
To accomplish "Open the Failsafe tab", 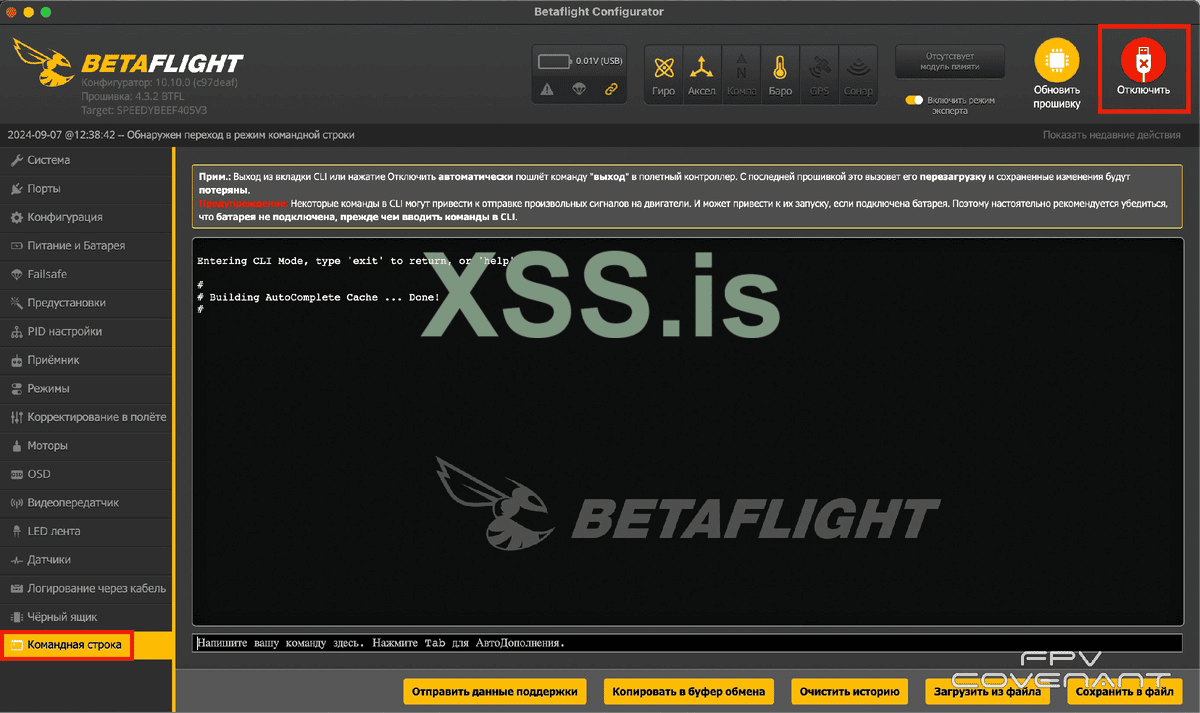I will [87, 274].
